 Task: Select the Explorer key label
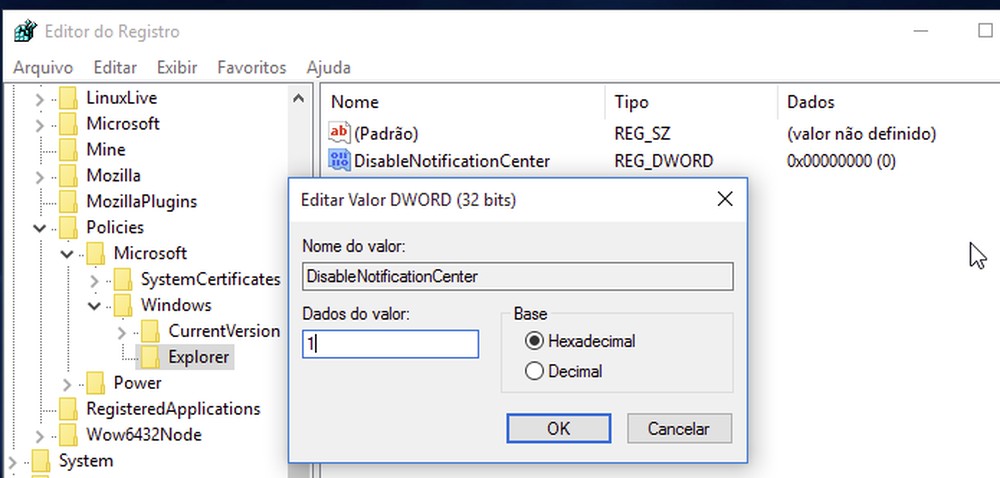click(x=198, y=357)
